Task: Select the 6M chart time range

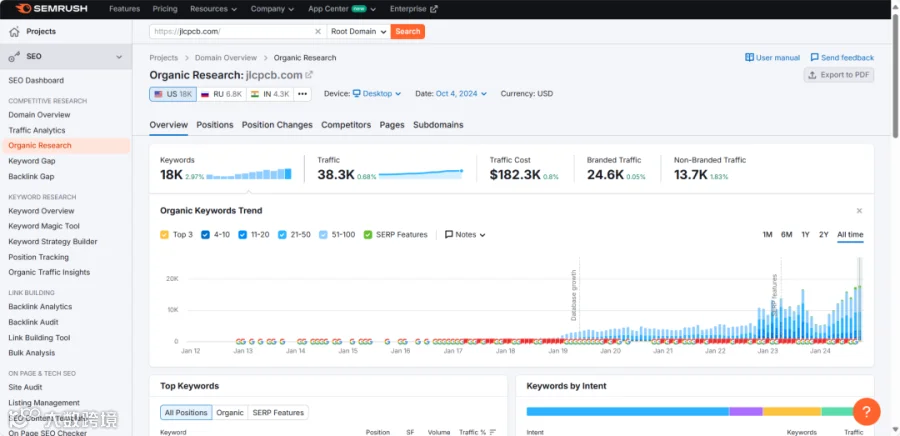Action: click(x=786, y=235)
